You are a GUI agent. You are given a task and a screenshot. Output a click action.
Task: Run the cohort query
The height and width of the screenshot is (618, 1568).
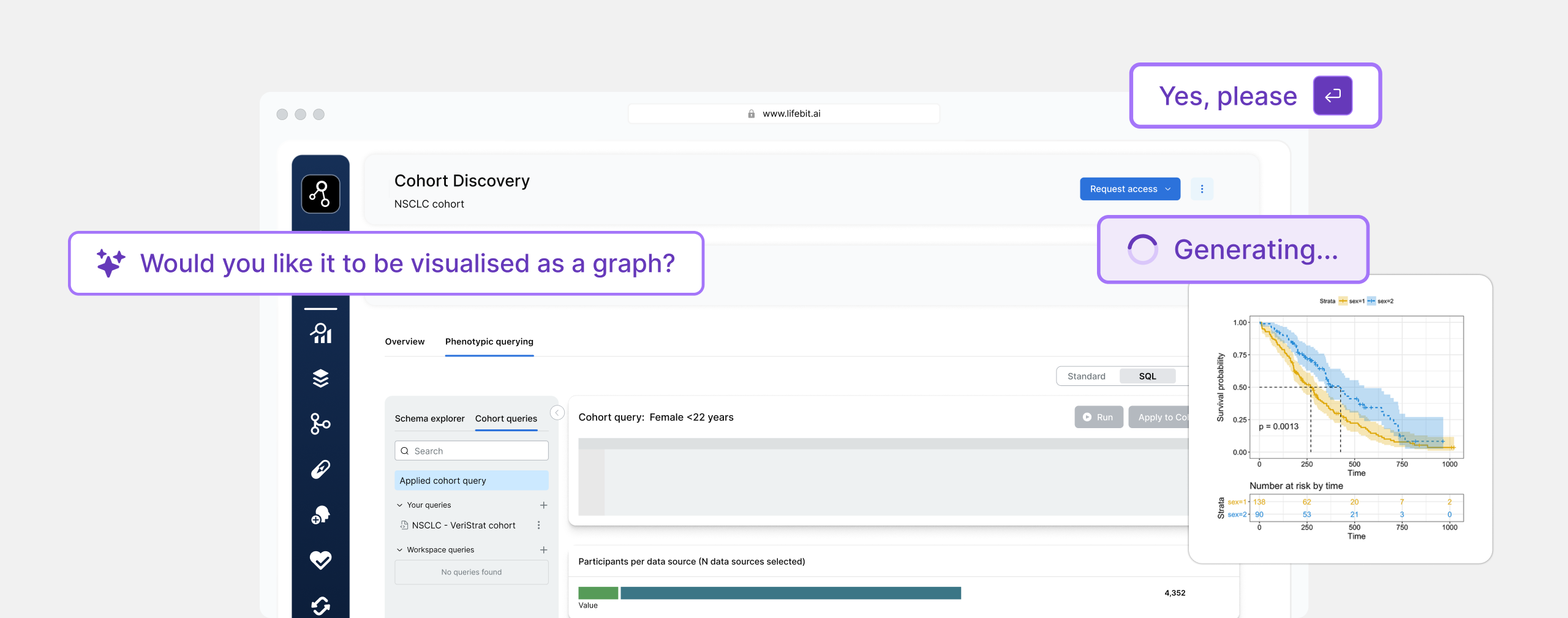(x=1098, y=417)
